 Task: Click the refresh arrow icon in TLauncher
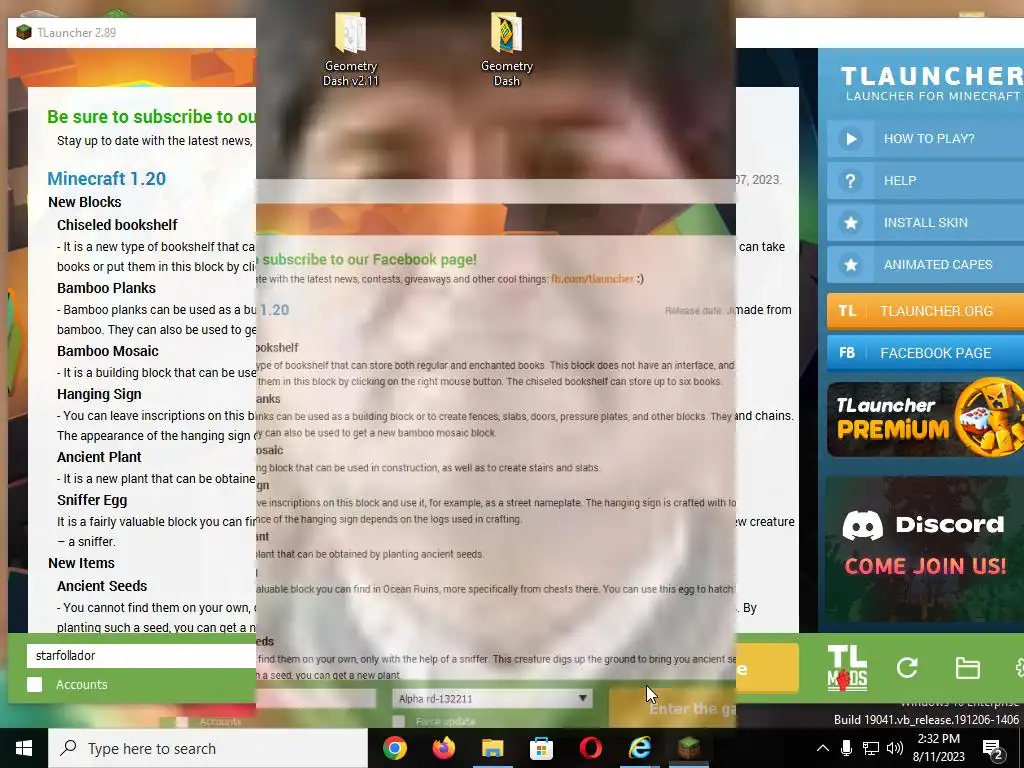[x=907, y=667]
